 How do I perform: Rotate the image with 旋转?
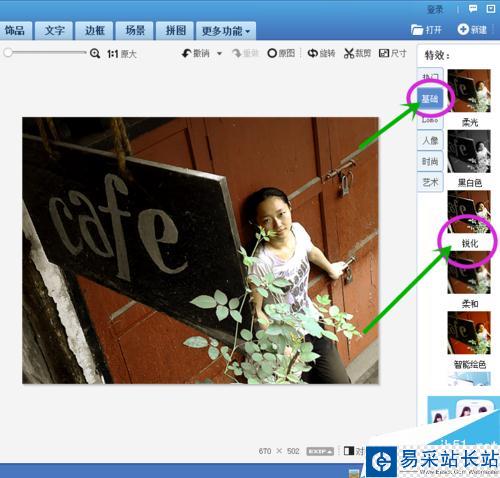tap(321, 53)
